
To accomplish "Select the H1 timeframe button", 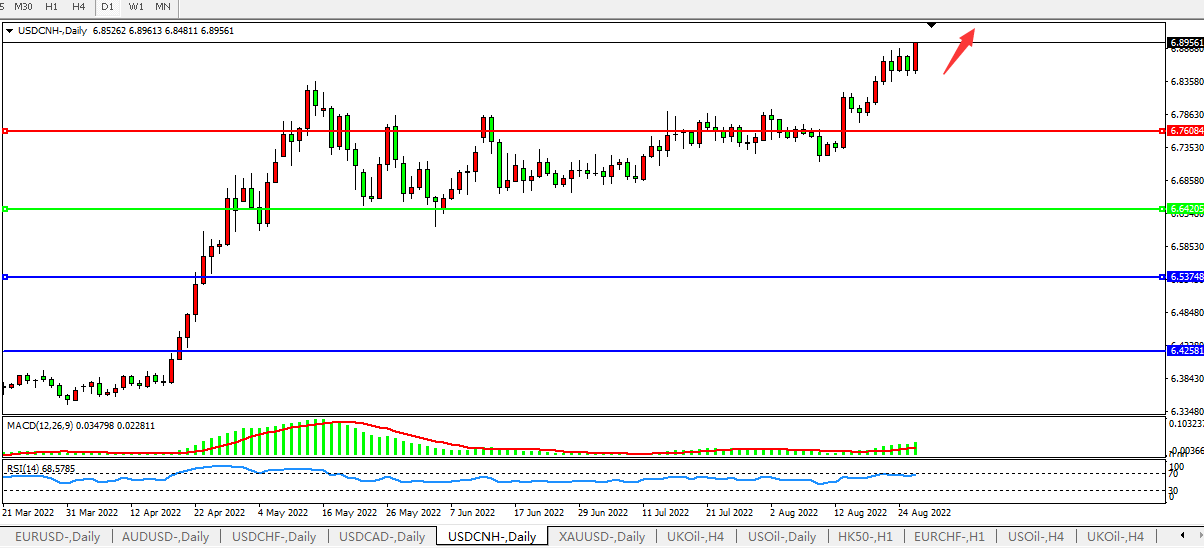I will 51,7.
